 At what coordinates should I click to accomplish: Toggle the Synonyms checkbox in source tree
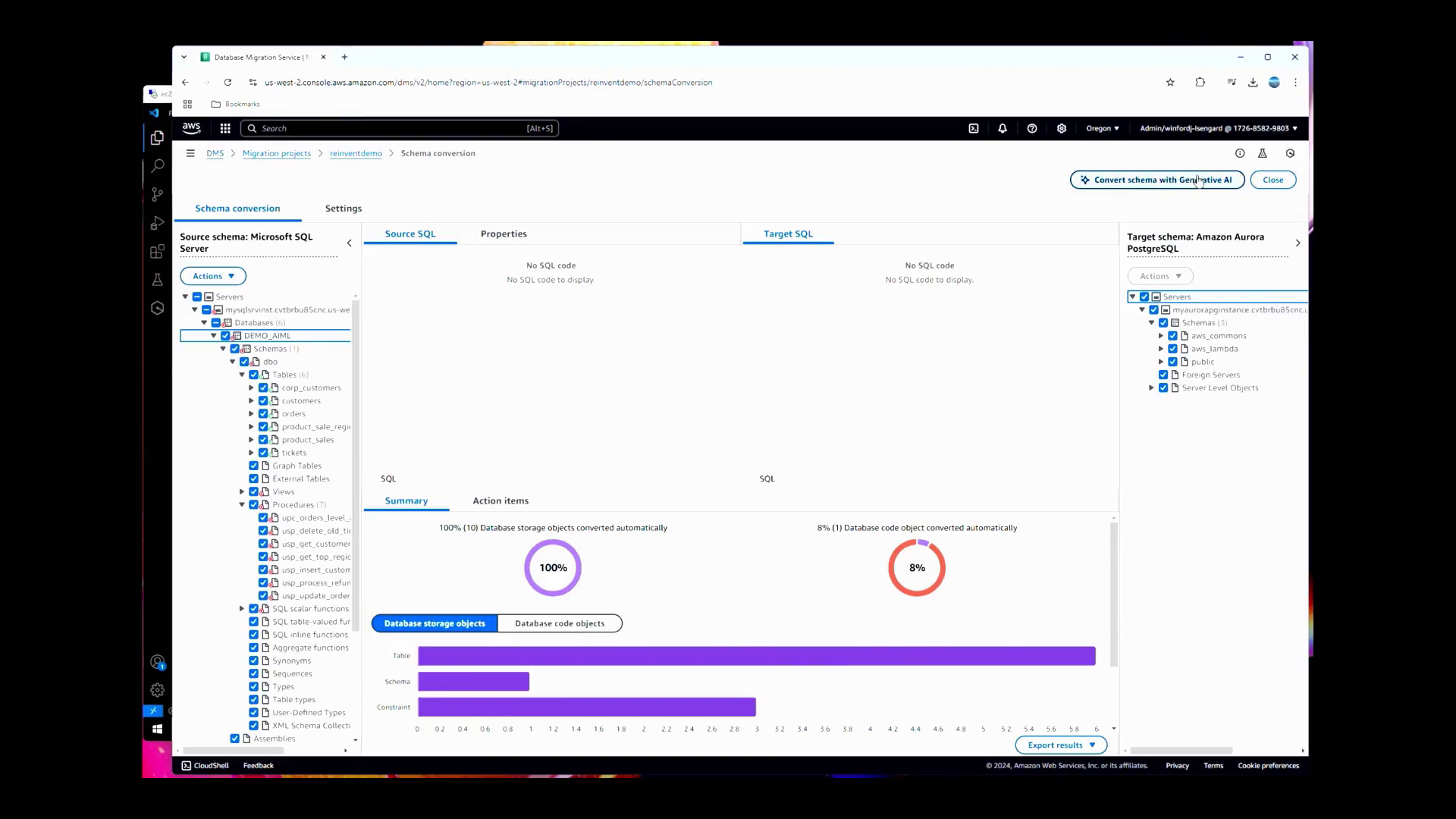point(254,661)
